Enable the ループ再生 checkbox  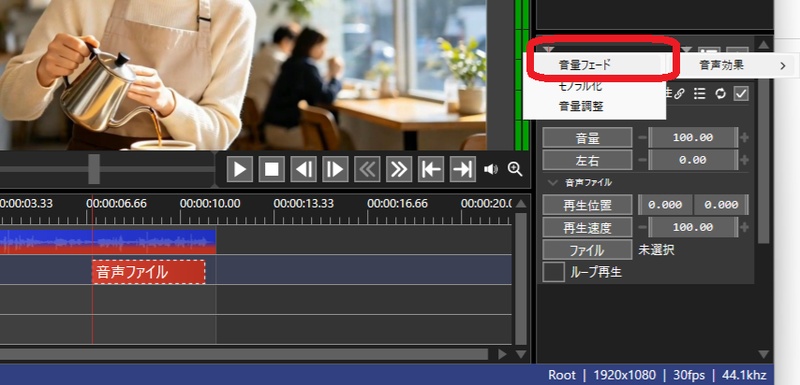tap(553, 272)
